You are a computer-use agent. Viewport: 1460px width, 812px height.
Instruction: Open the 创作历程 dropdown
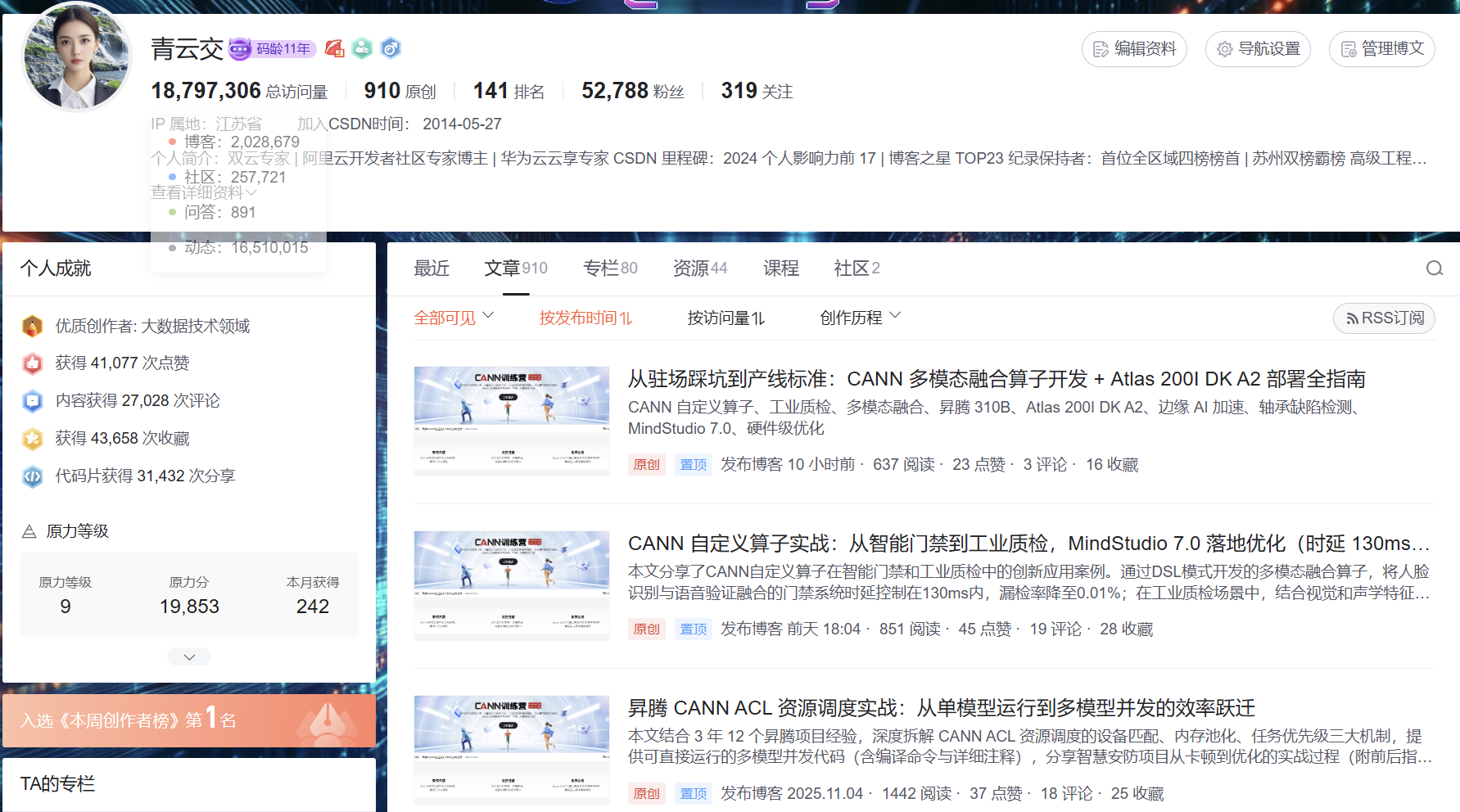(x=860, y=318)
